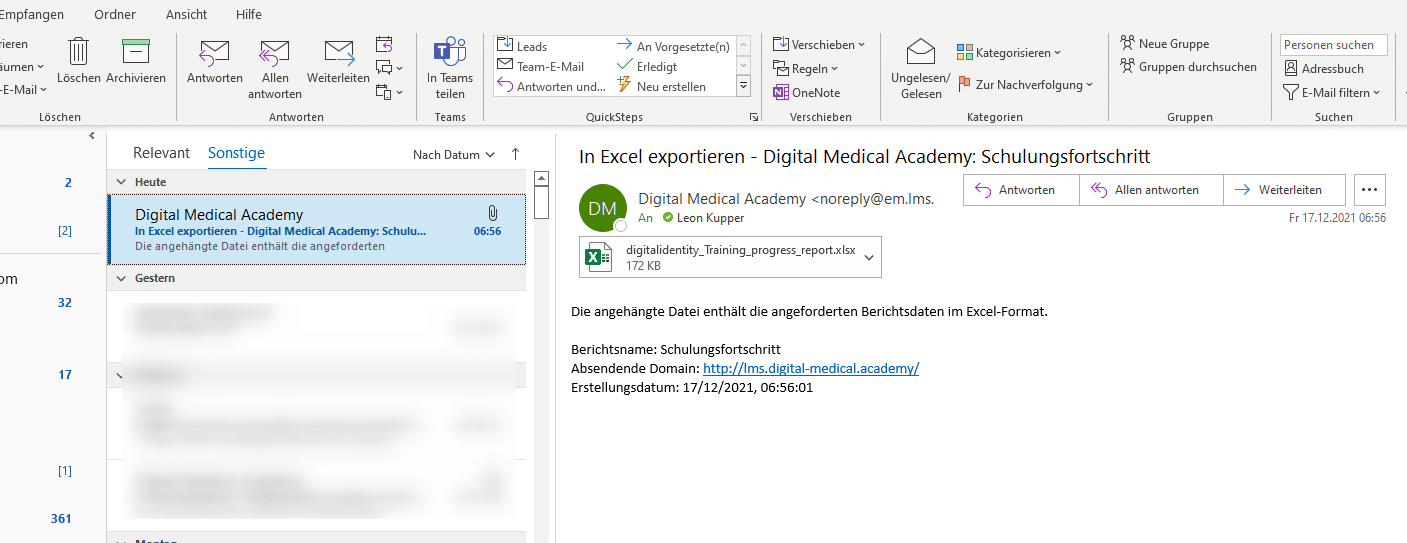Open Zur Nachverfolgung dropdown
The width and height of the screenshot is (1407, 543).
1025,85
